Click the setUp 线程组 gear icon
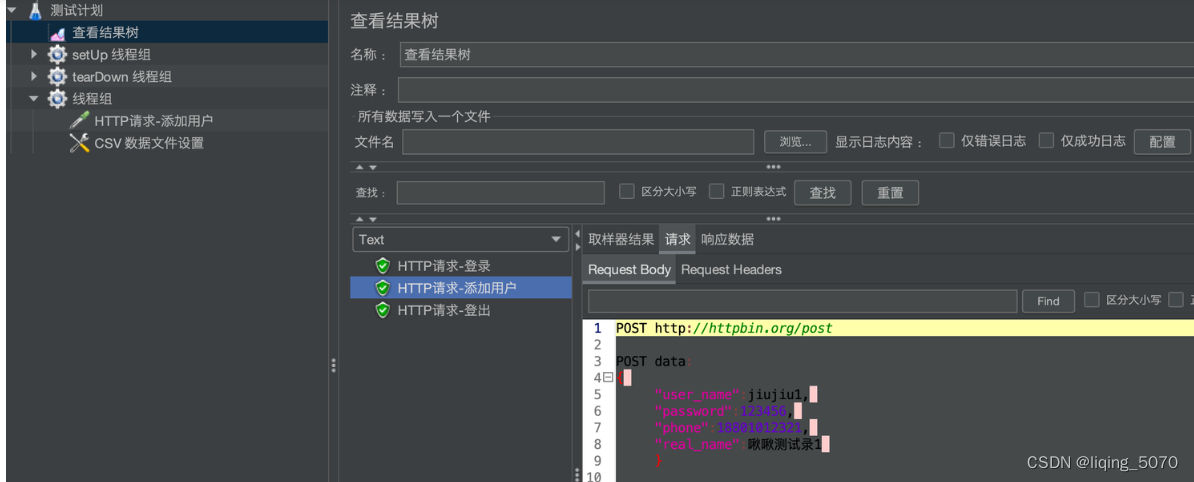1194x482 pixels. tap(57, 55)
